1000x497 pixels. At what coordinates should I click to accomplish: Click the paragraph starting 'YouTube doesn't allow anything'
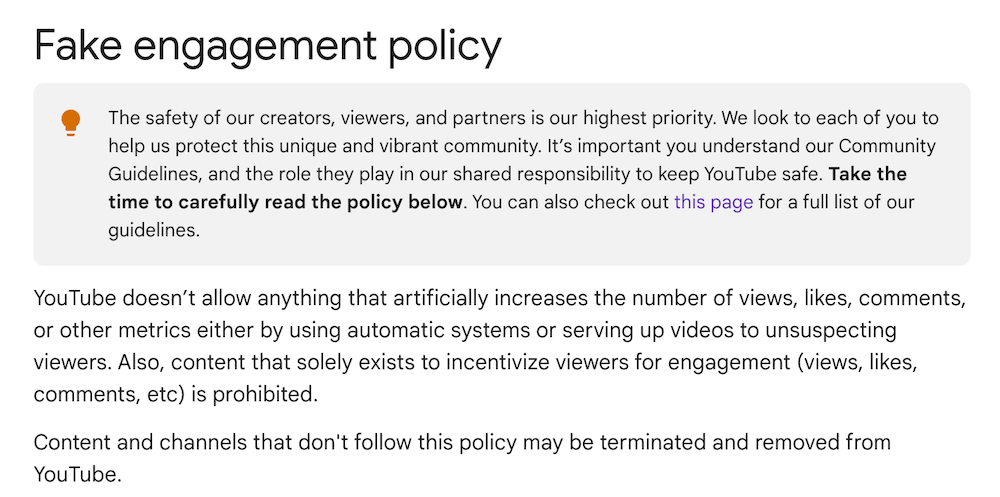point(499,346)
